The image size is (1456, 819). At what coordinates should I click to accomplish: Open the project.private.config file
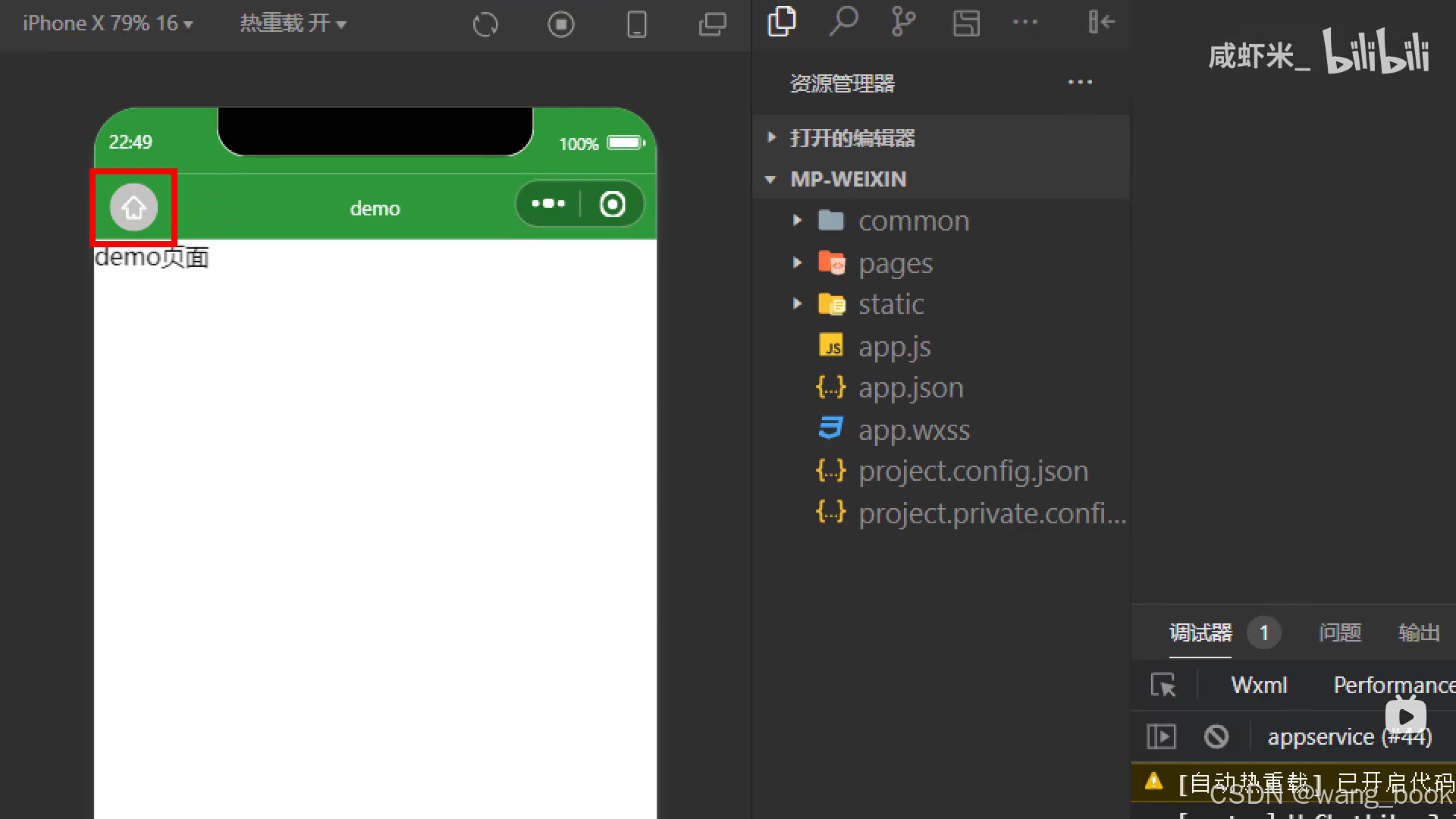coord(940,513)
